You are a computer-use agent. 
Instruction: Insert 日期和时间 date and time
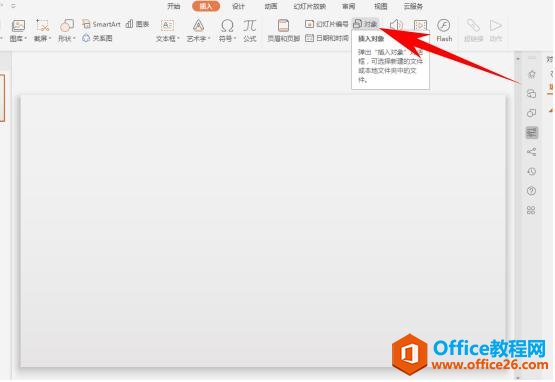pos(326,38)
